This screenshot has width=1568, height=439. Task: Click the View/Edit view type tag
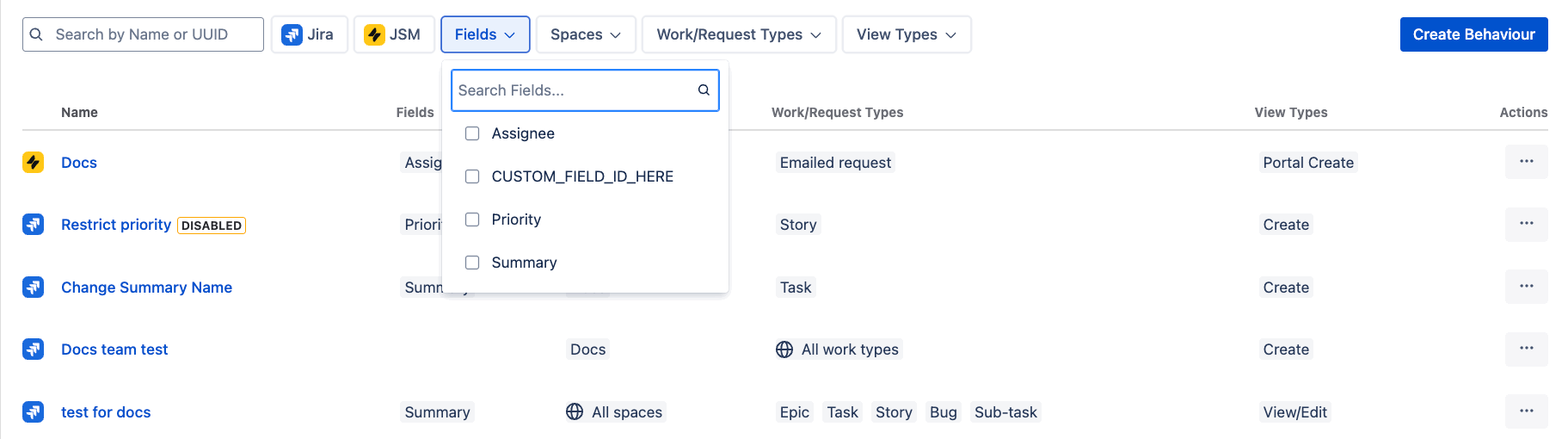[x=1294, y=412]
